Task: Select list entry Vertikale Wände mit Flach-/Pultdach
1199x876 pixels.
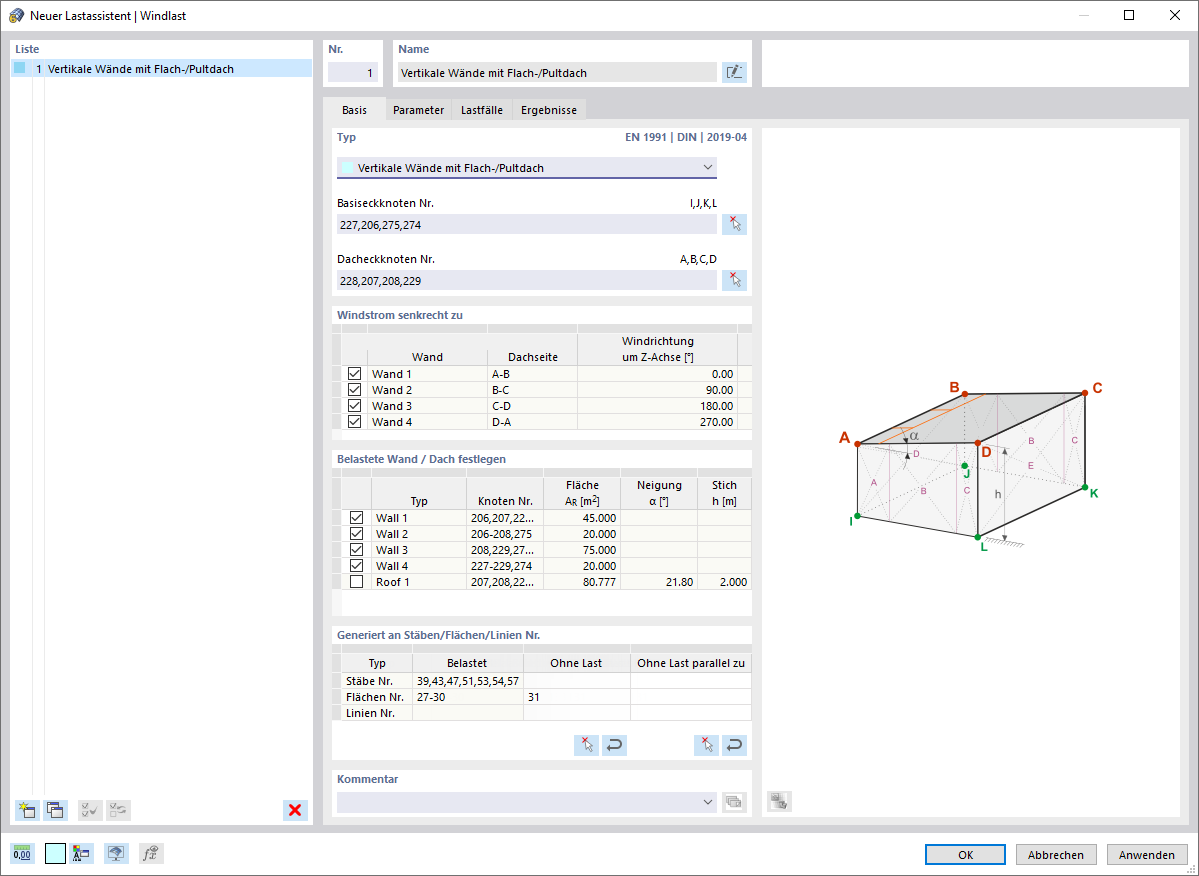Action: tap(161, 69)
